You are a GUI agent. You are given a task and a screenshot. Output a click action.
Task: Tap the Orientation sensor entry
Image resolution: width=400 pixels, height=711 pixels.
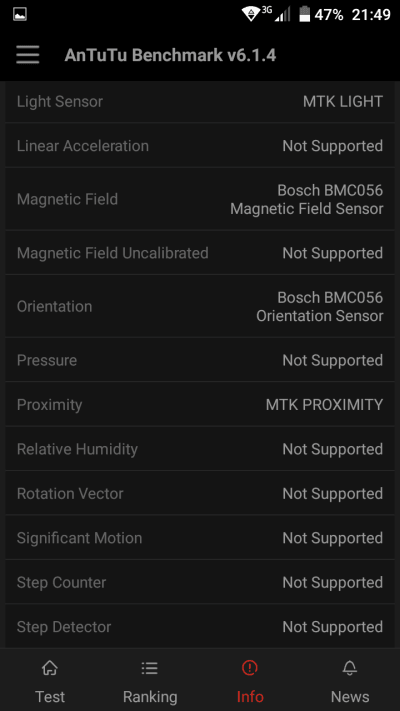[200, 307]
